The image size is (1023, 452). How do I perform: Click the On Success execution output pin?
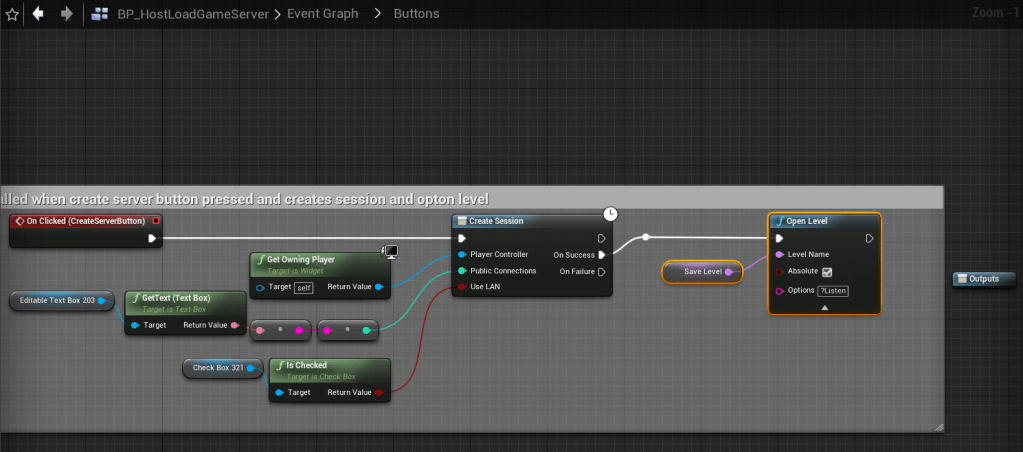click(x=601, y=254)
